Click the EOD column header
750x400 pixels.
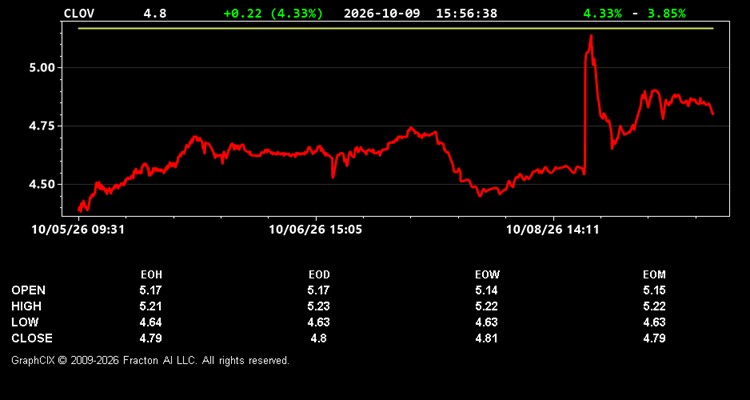(x=319, y=275)
